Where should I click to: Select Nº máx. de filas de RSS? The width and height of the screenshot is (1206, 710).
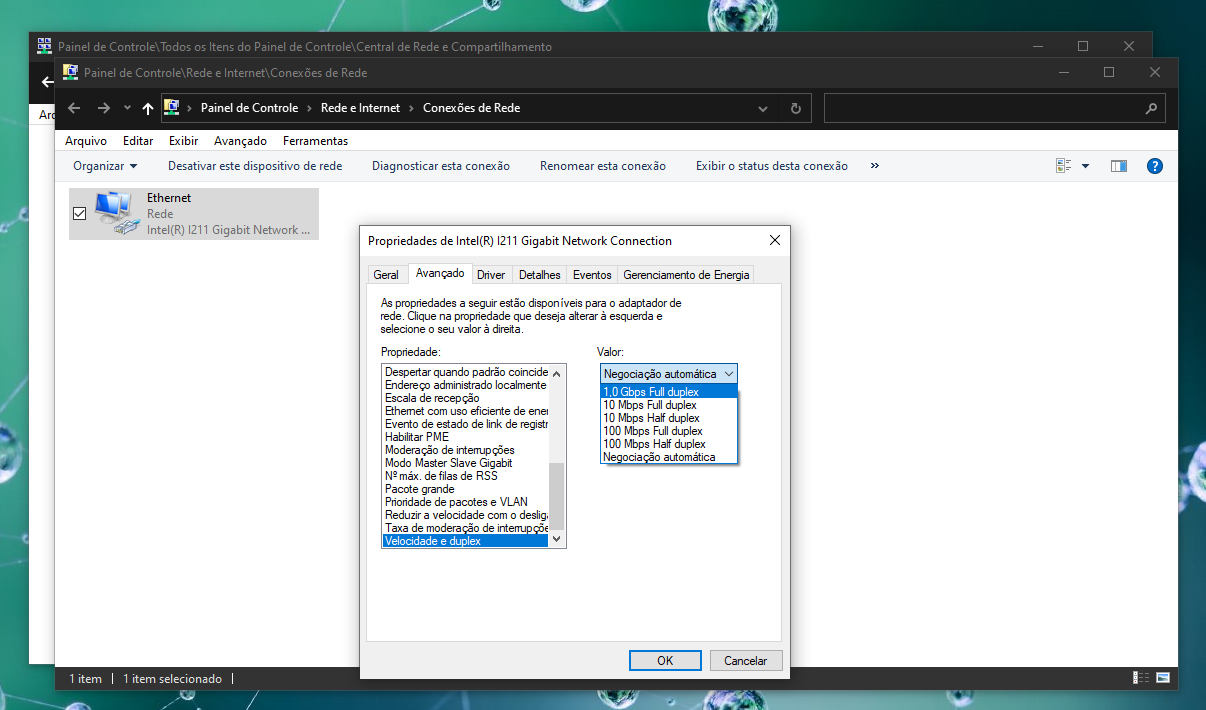(x=466, y=475)
